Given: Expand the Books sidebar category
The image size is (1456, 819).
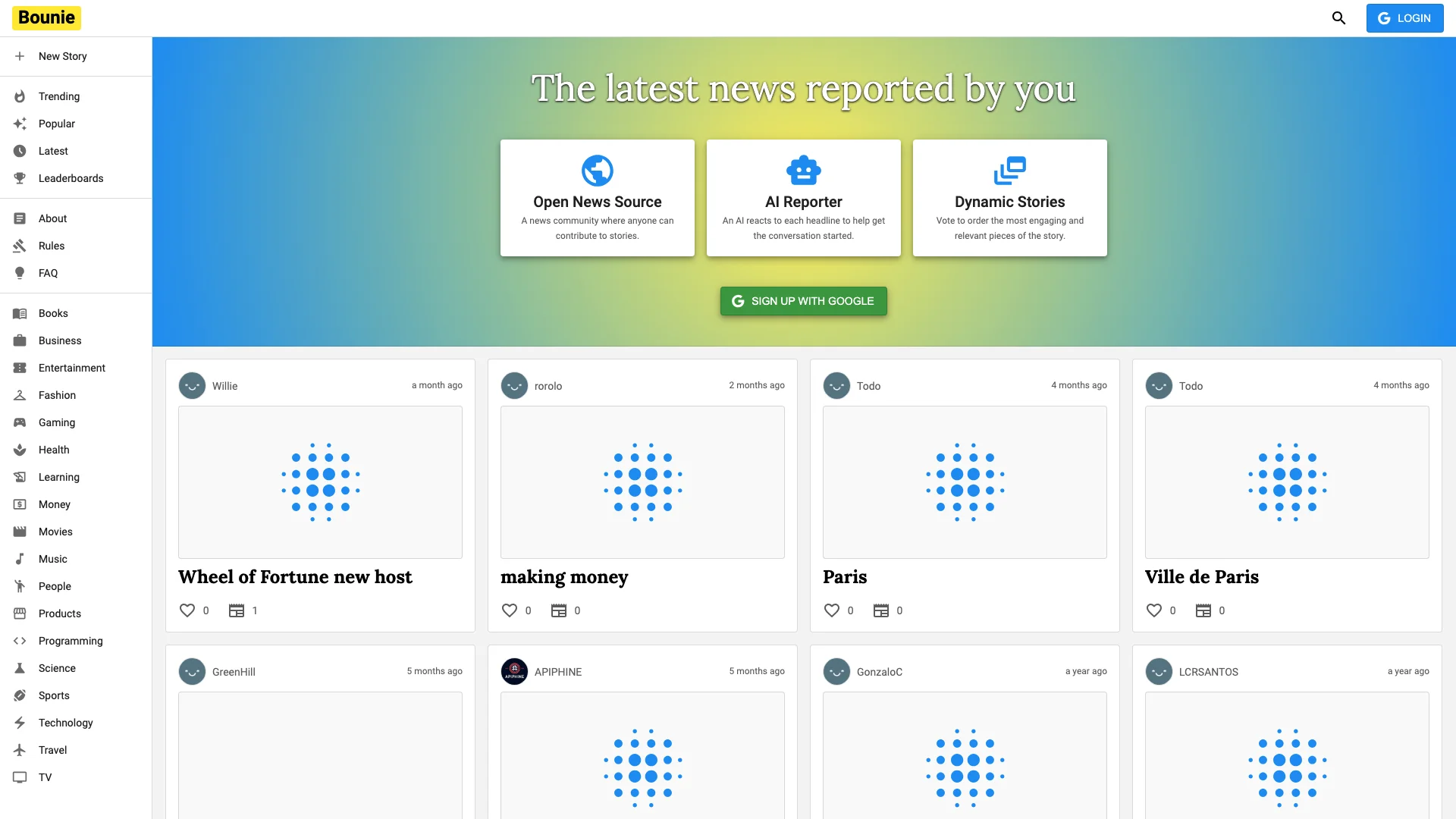Looking at the screenshot, I should click(53, 313).
